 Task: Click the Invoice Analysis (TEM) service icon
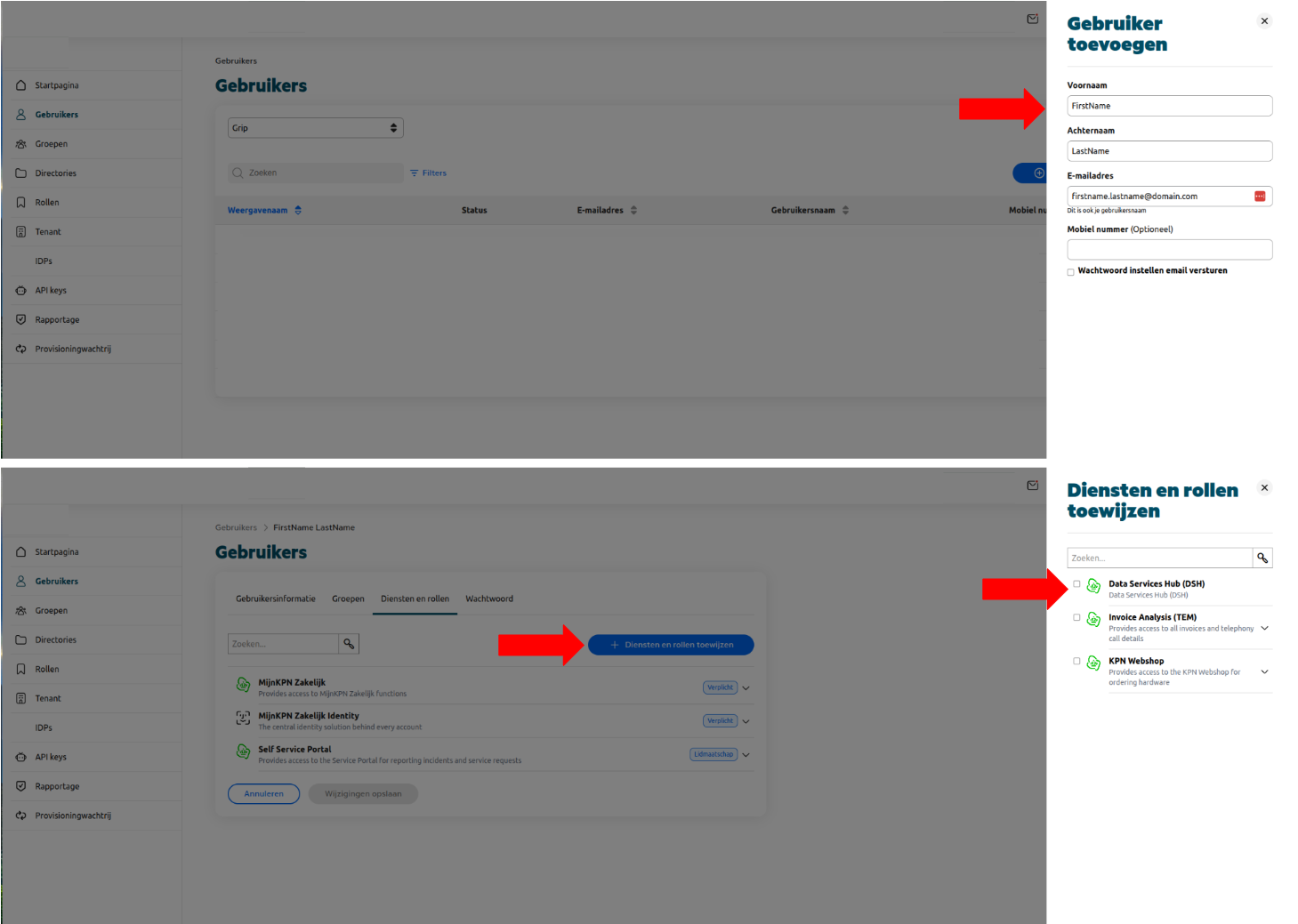click(1094, 619)
